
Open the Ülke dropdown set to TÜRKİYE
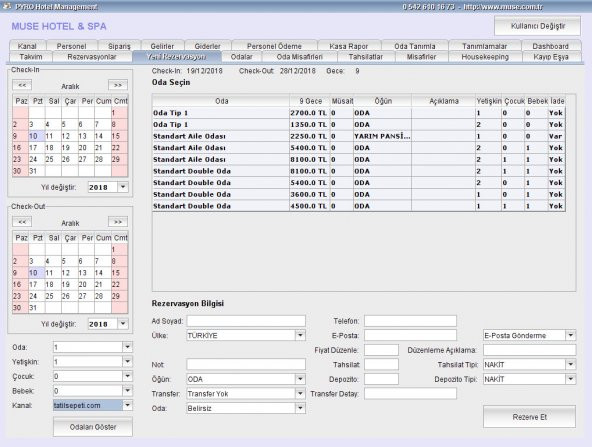(300, 335)
